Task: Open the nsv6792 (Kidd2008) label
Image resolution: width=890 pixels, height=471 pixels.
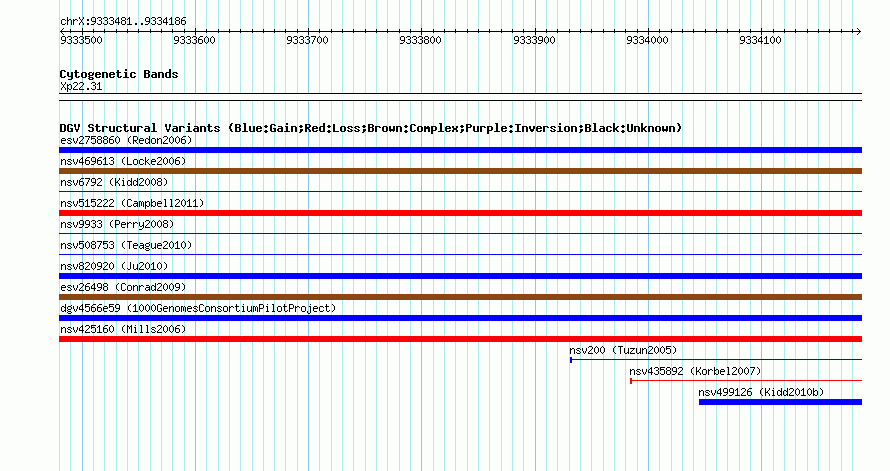Action: pyautogui.click(x=114, y=182)
